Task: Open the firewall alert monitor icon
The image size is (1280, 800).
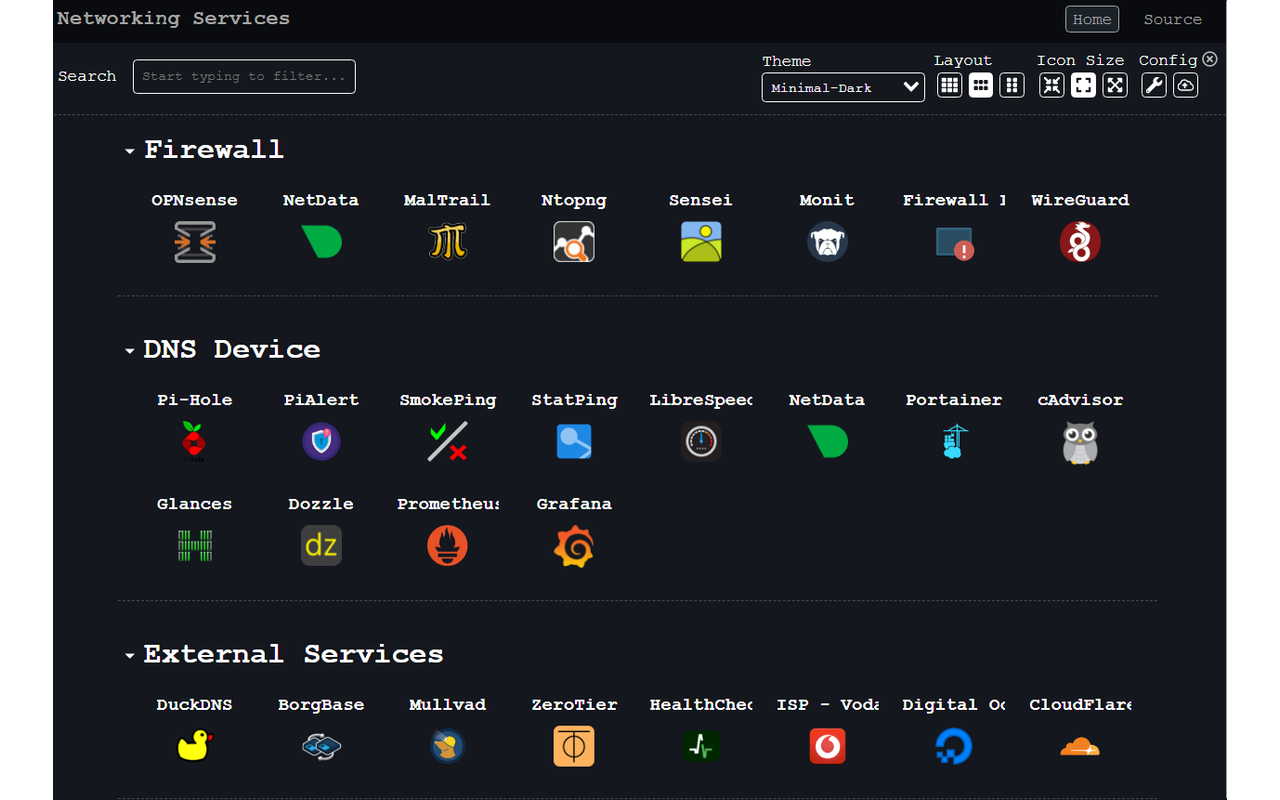Action: 954,242
